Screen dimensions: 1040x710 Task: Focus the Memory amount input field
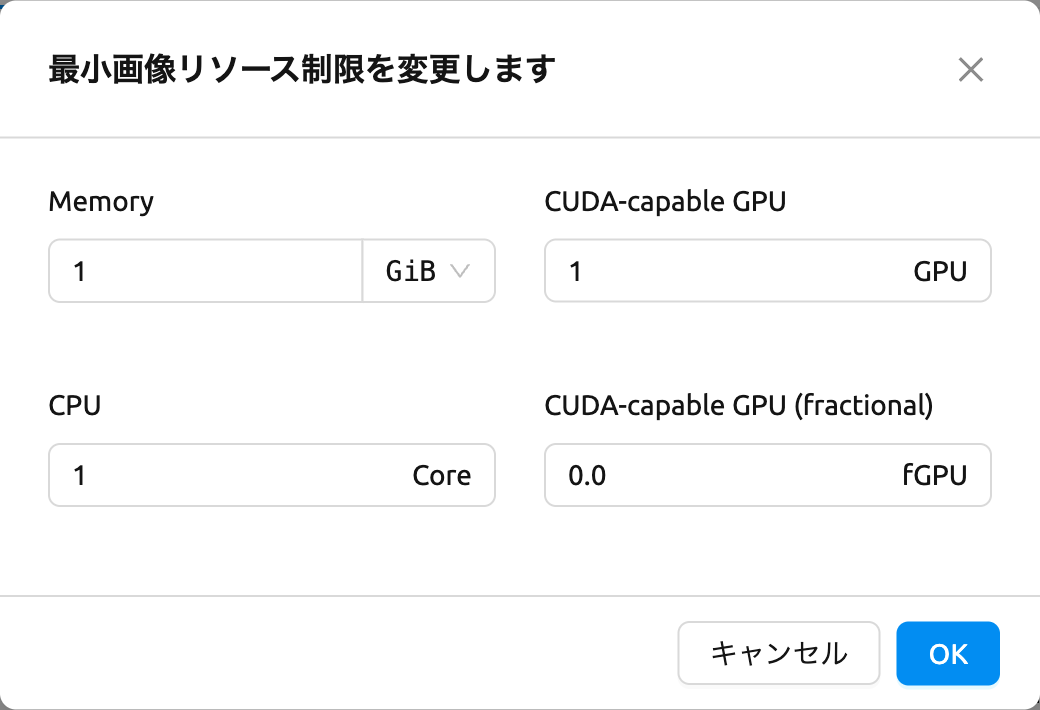pyautogui.click(x=206, y=271)
